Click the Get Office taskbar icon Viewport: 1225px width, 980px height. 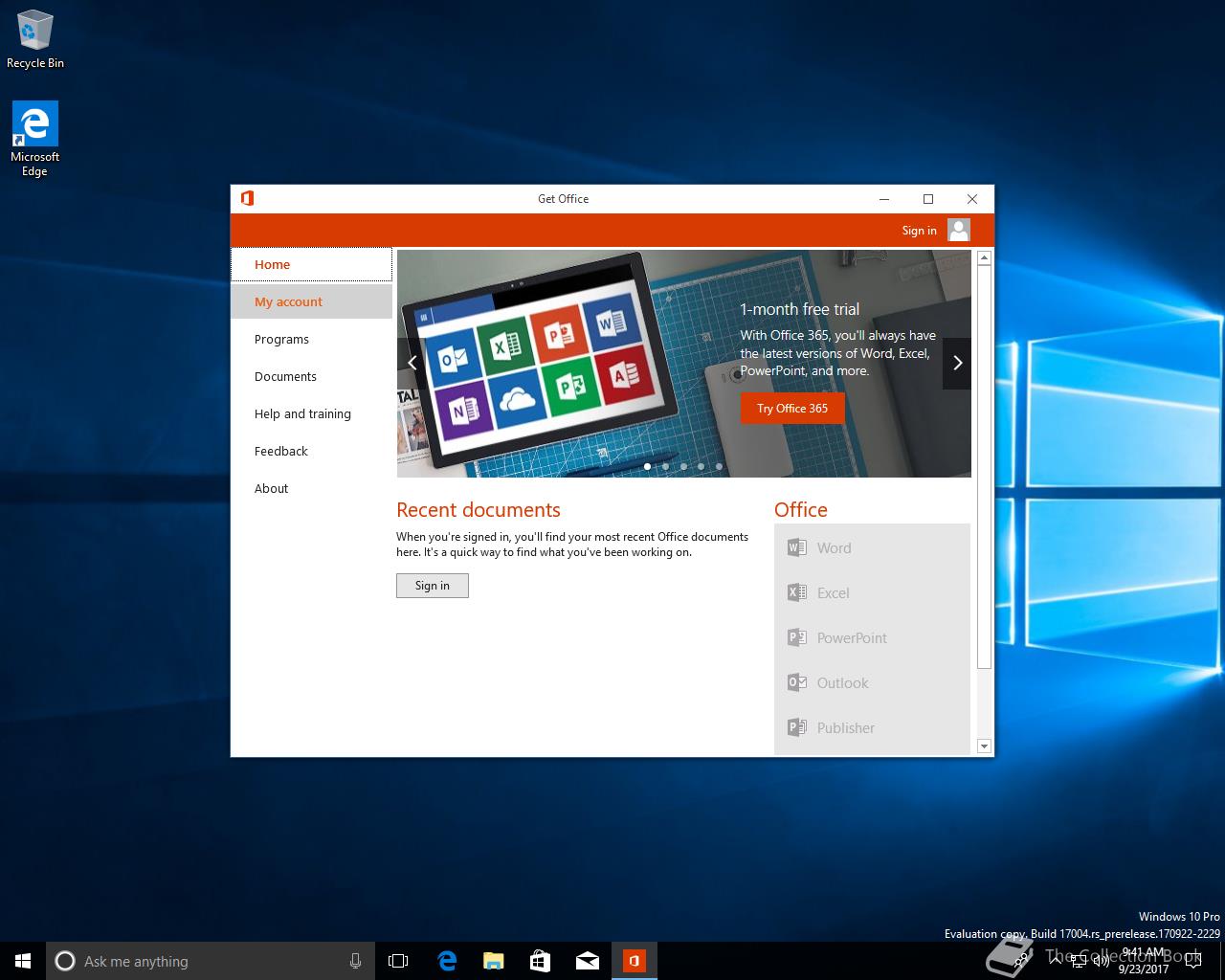635,961
